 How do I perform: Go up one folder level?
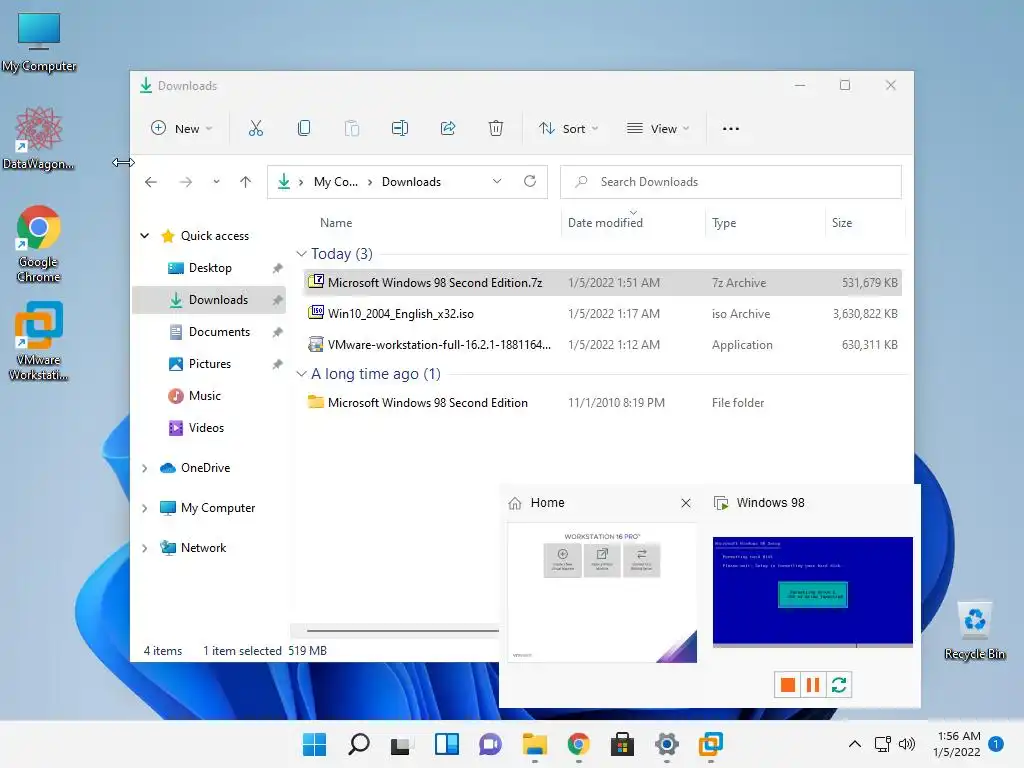[246, 182]
